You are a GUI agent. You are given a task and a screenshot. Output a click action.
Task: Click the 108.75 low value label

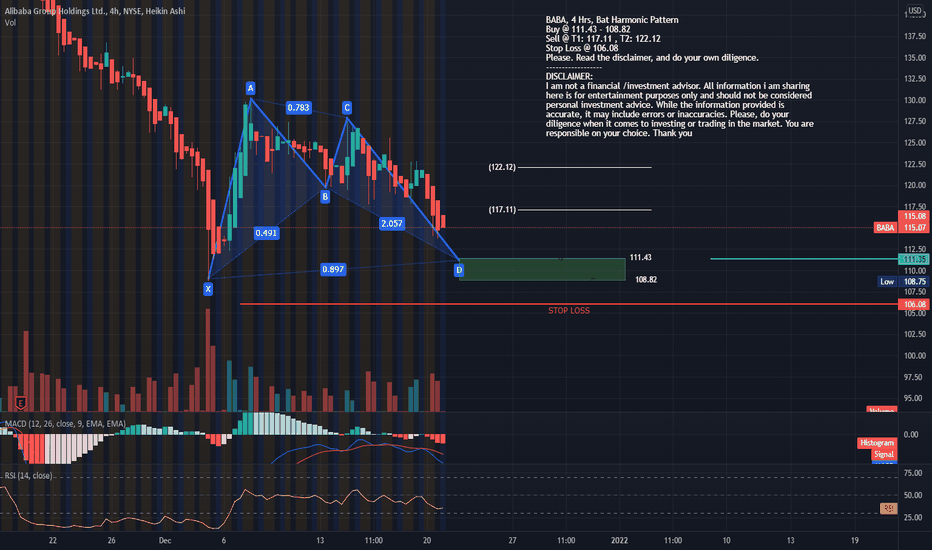915,282
